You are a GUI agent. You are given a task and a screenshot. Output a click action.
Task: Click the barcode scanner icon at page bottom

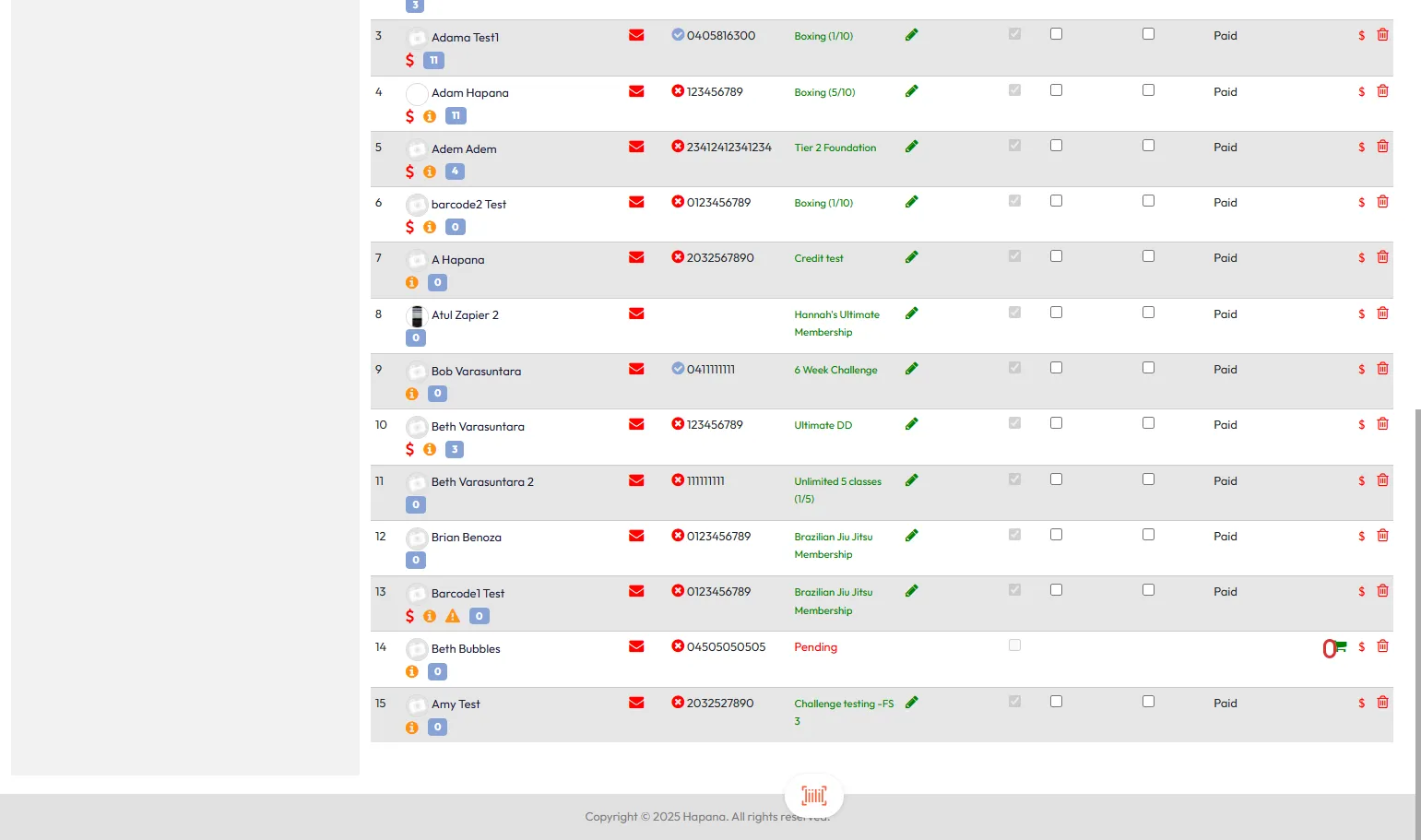click(813, 795)
